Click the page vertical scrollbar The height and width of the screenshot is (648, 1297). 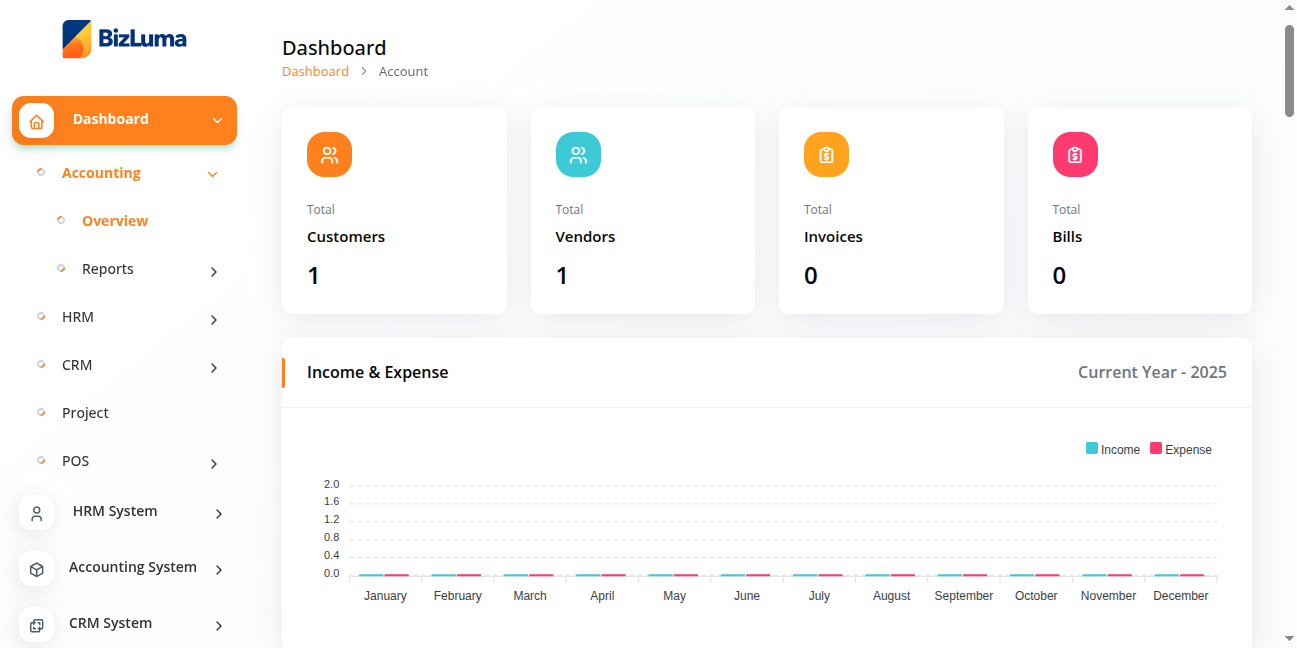point(1289,70)
